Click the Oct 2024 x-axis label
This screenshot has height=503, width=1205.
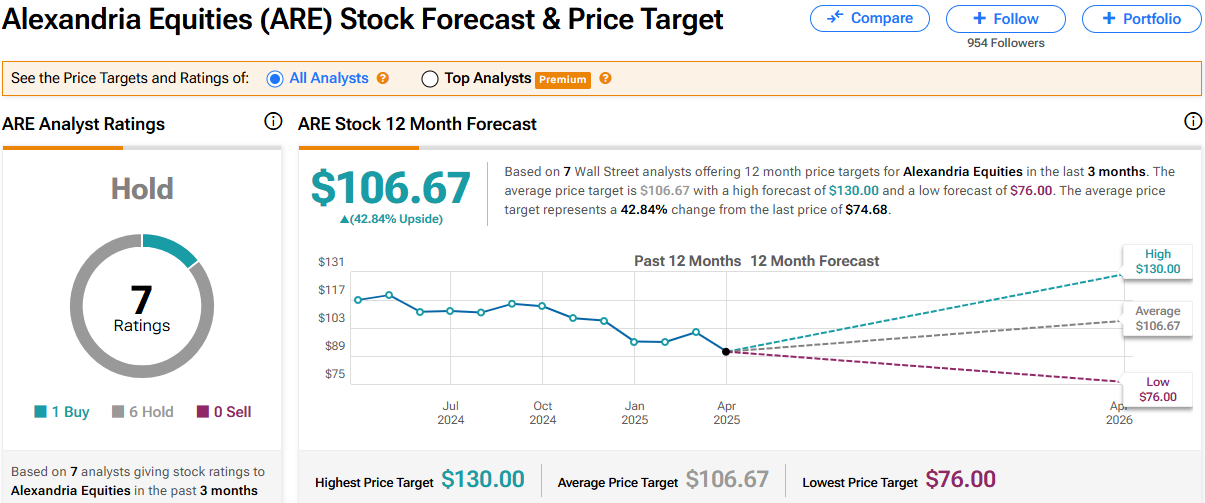[x=543, y=413]
